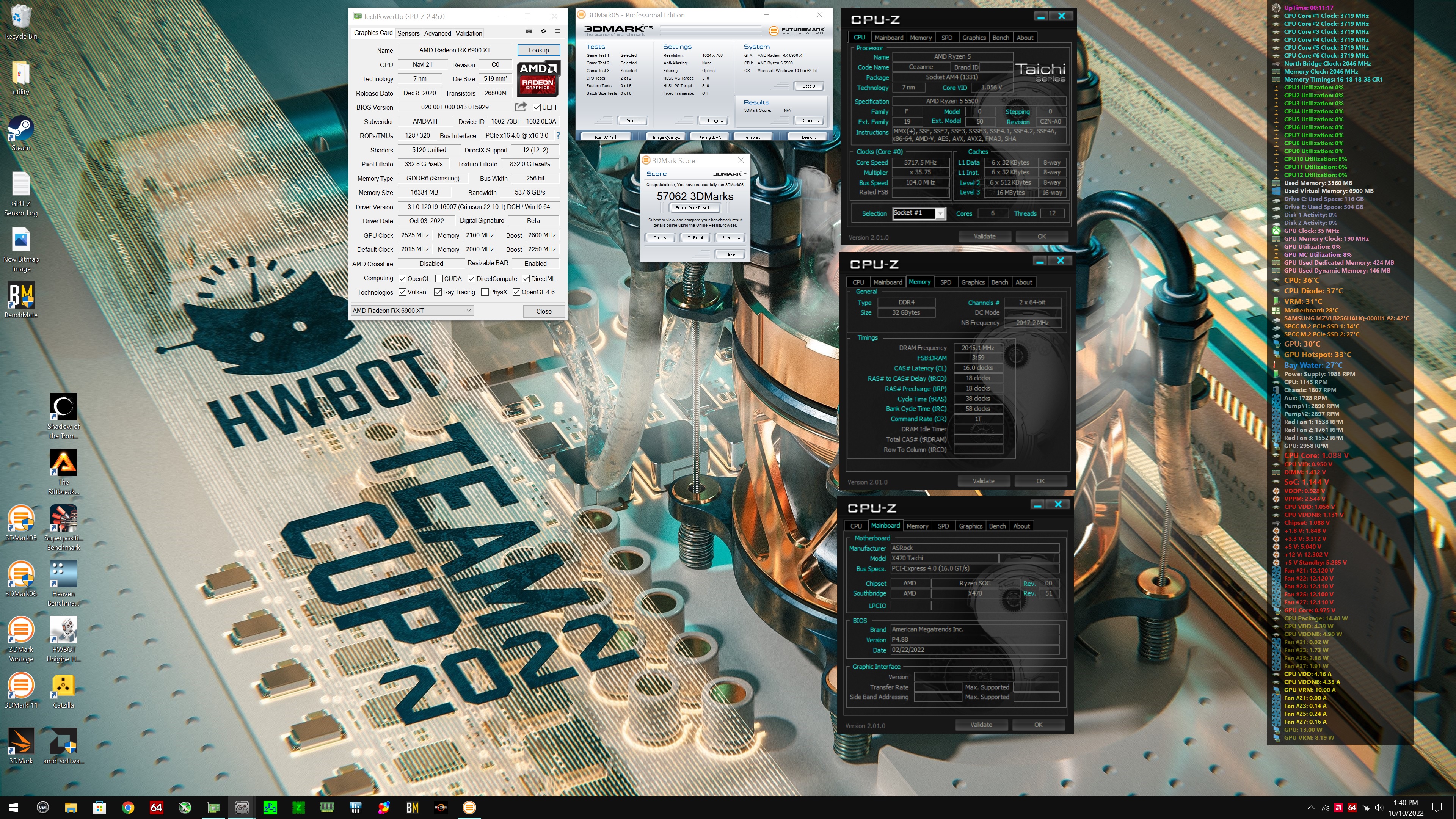Click OK in the middle CPU-Z window
This screenshot has height=819, width=1456.
point(1040,481)
